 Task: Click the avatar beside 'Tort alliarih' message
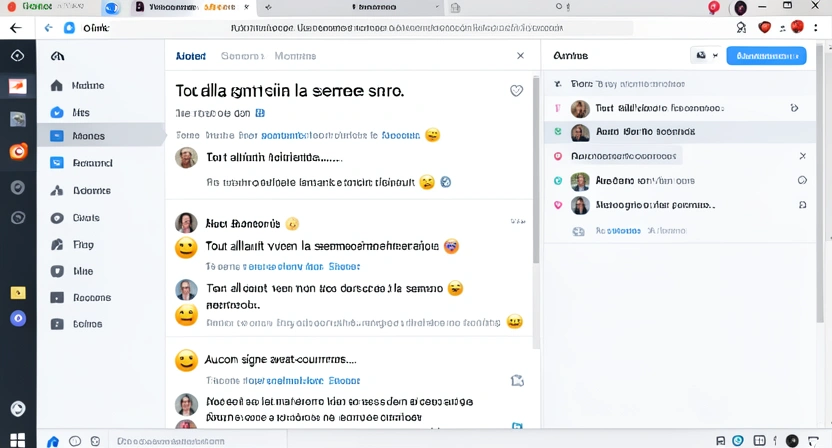click(186, 158)
